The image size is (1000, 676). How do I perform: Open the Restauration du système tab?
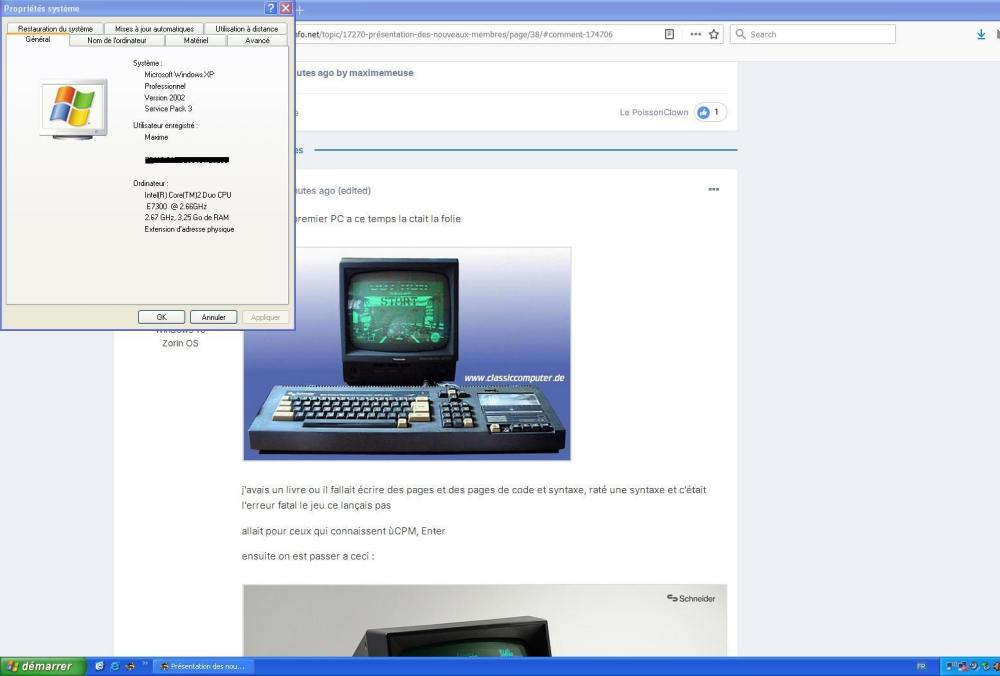pyautogui.click(x=55, y=29)
